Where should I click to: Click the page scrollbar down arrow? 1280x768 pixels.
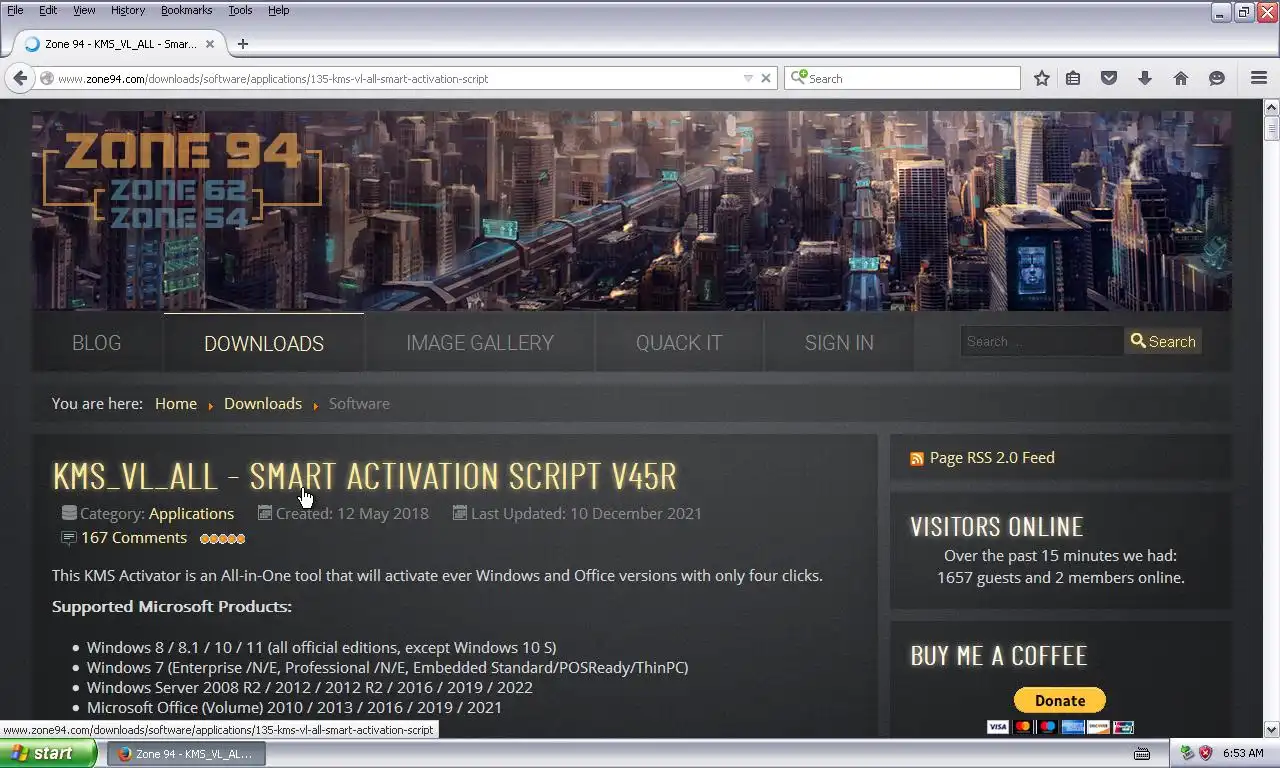click(1272, 730)
